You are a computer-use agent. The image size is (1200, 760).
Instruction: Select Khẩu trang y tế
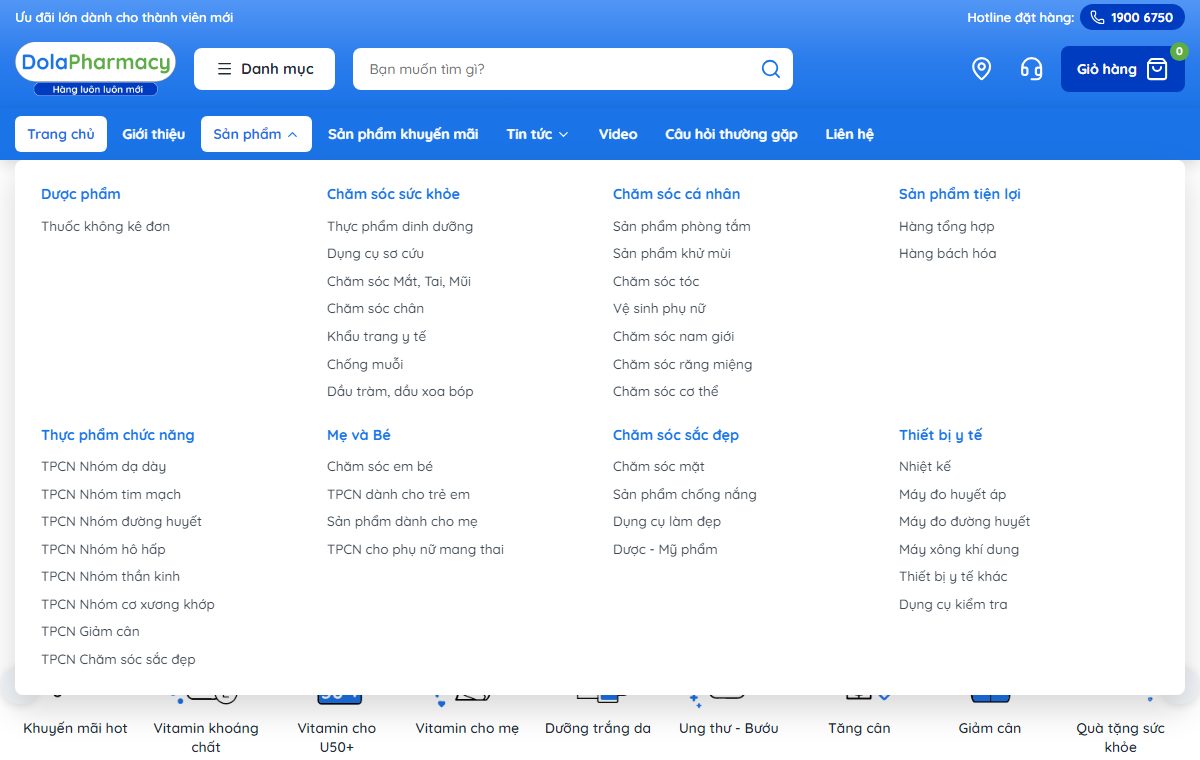coord(376,336)
